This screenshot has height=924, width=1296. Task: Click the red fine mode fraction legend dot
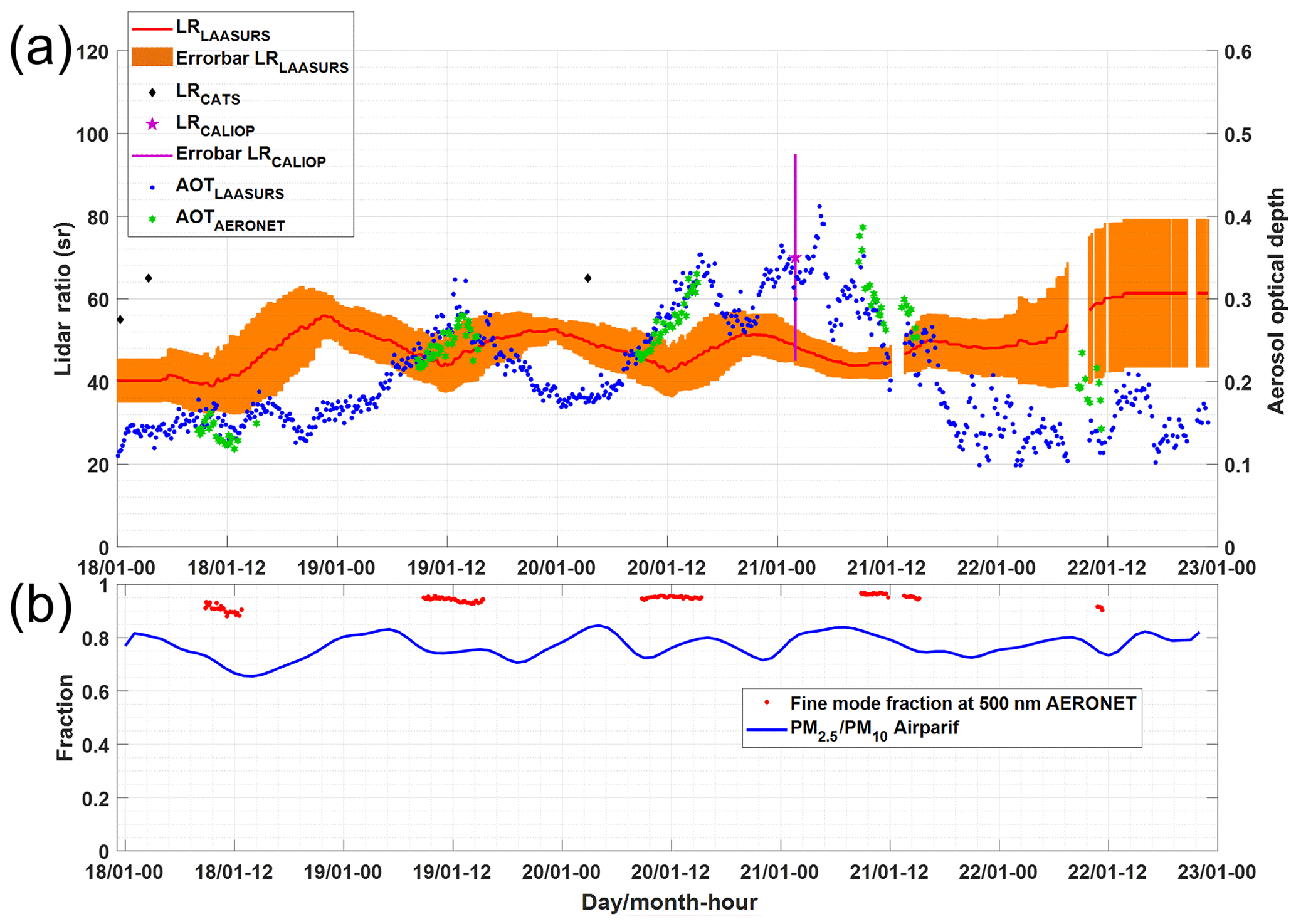(x=767, y=702)
